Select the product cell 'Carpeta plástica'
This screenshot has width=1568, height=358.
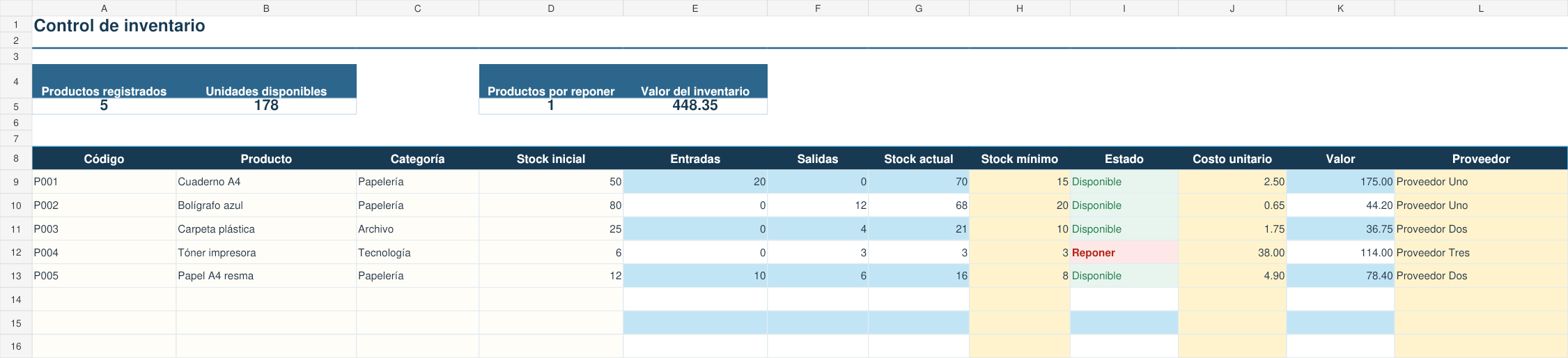click(266, 229)
